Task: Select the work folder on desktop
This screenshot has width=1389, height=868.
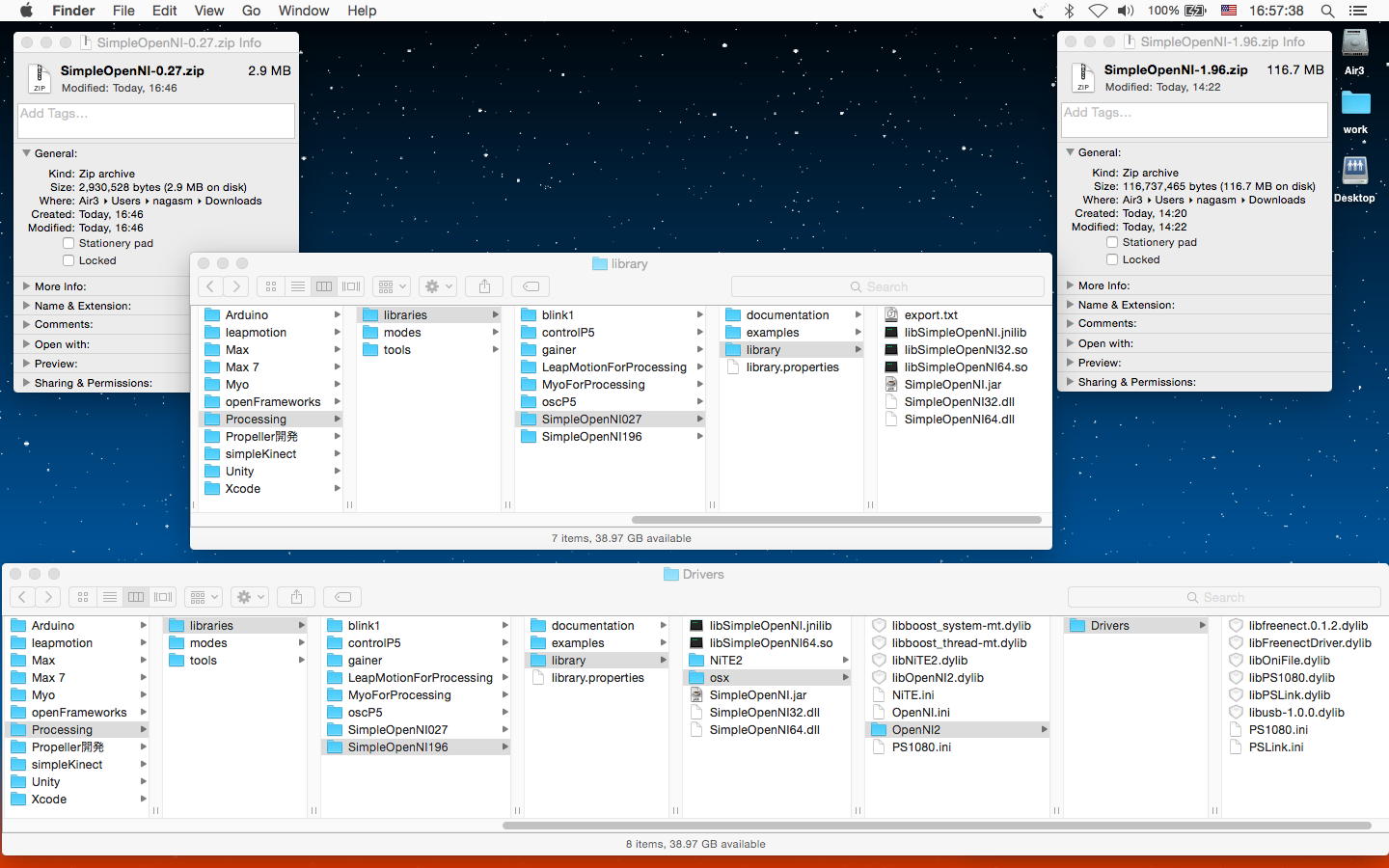Action: (x=1355, y=113)
